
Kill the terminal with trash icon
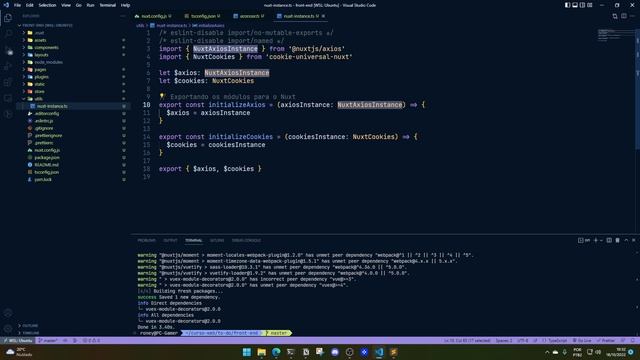(x=618, y=240)
